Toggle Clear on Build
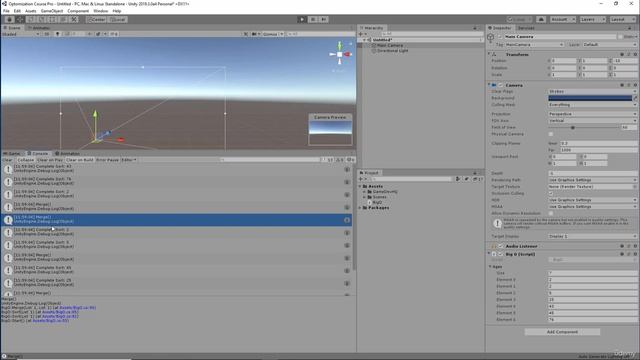Image resolution: width=640 pixels, height=360 pixels. 80,160
